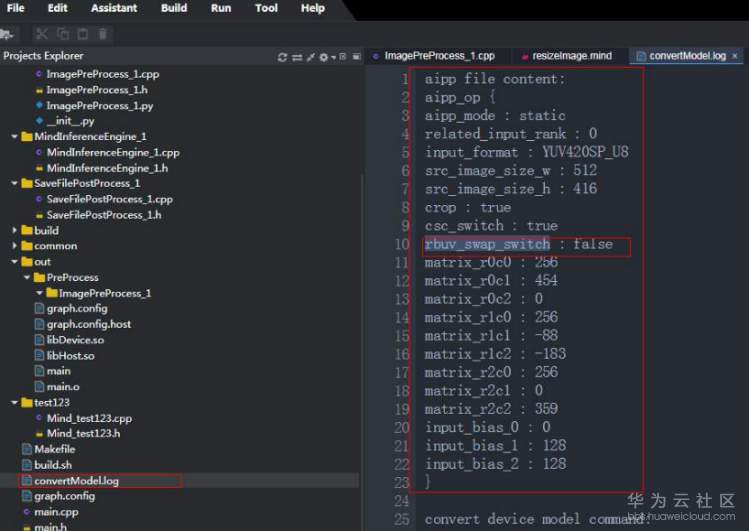Expand the build folder
This screenshot has height=531, width=749.
coord(14,231)
